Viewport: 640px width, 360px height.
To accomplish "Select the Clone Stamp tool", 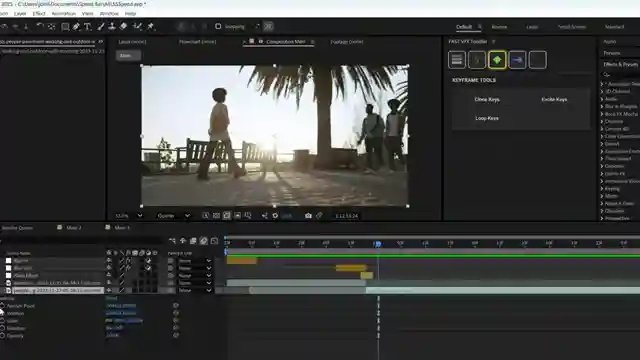I will 112,27.
